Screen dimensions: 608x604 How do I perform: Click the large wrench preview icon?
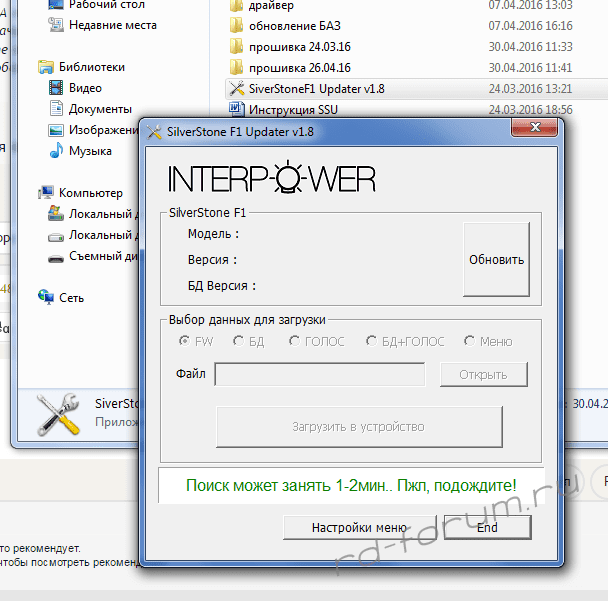58,413
